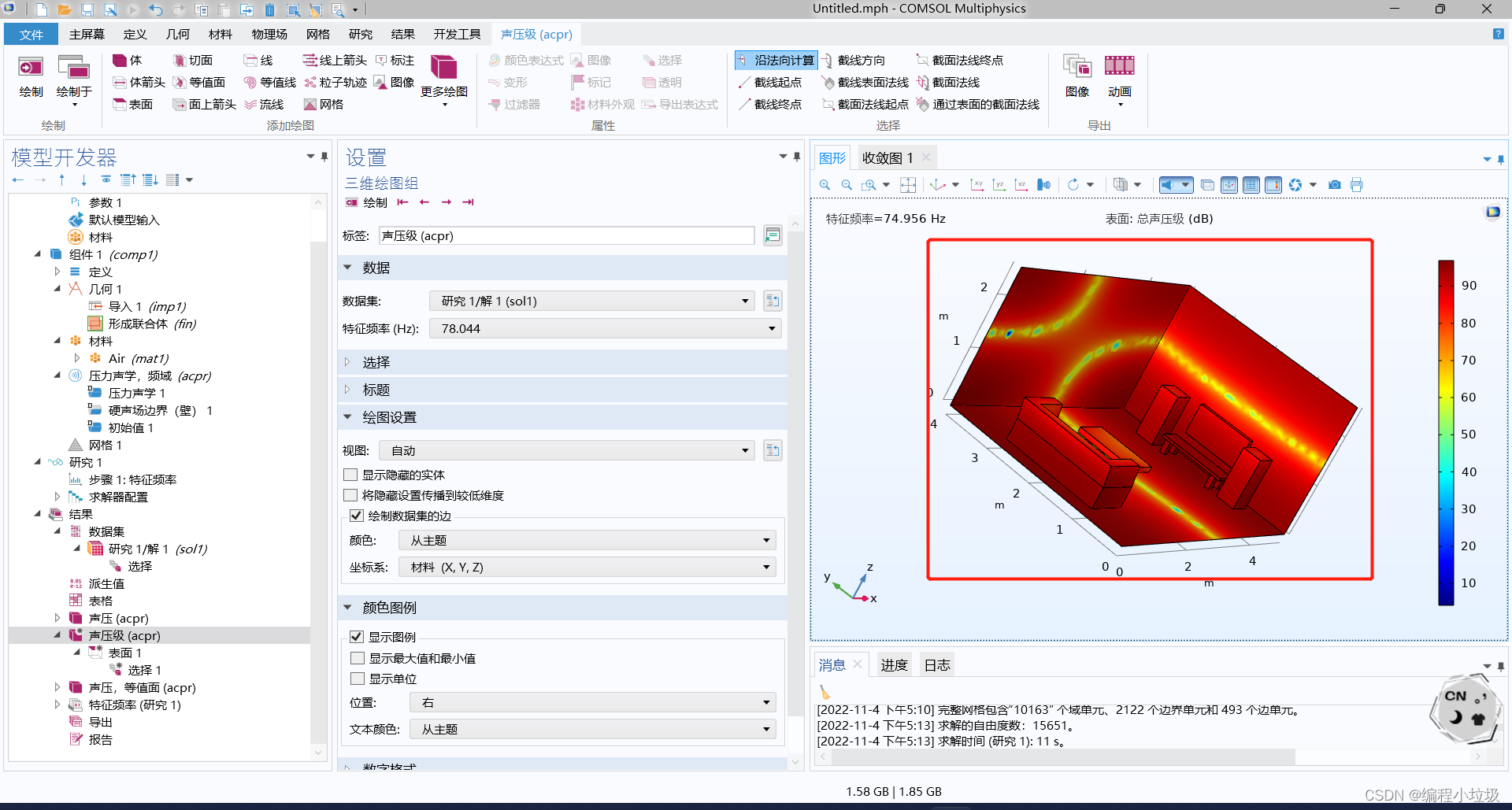
Task: Click the zoom extents icon
Action: tap(908, 185)
